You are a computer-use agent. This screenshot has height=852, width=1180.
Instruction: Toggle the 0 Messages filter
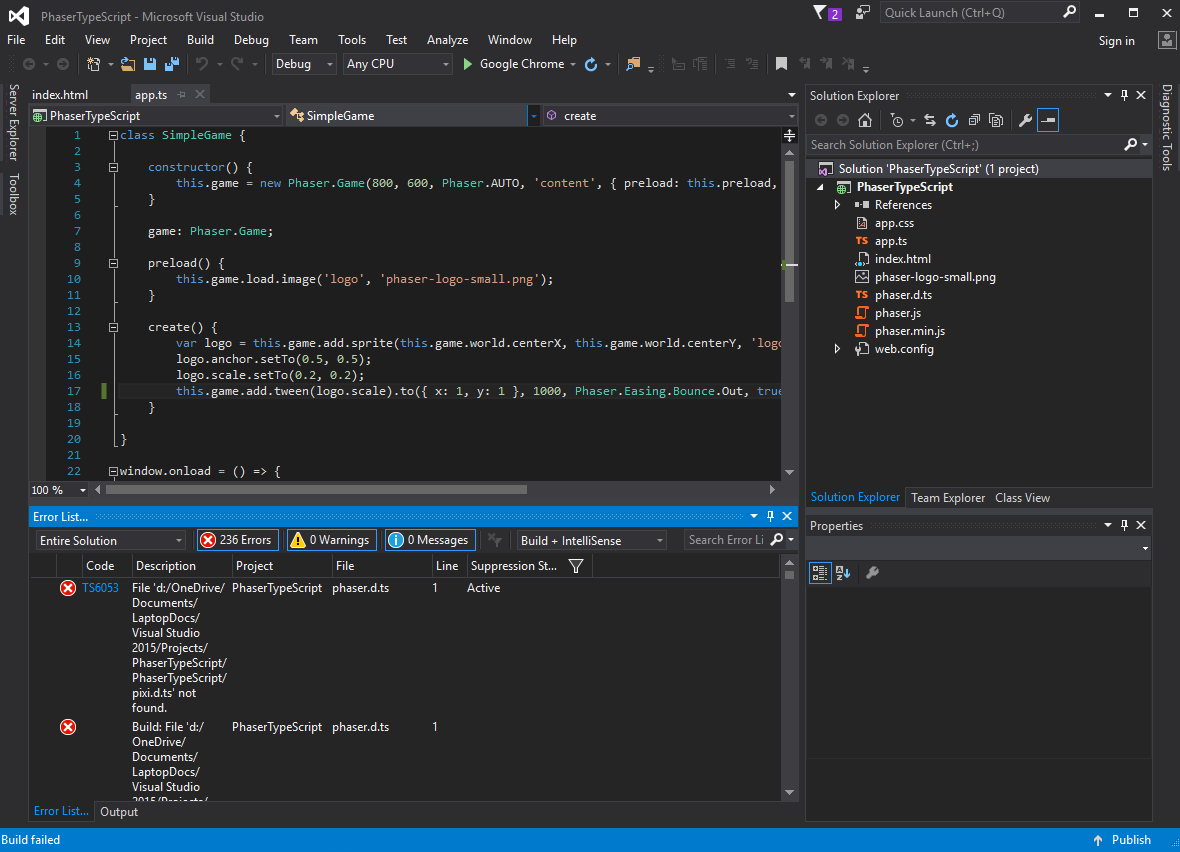point(430,540)
